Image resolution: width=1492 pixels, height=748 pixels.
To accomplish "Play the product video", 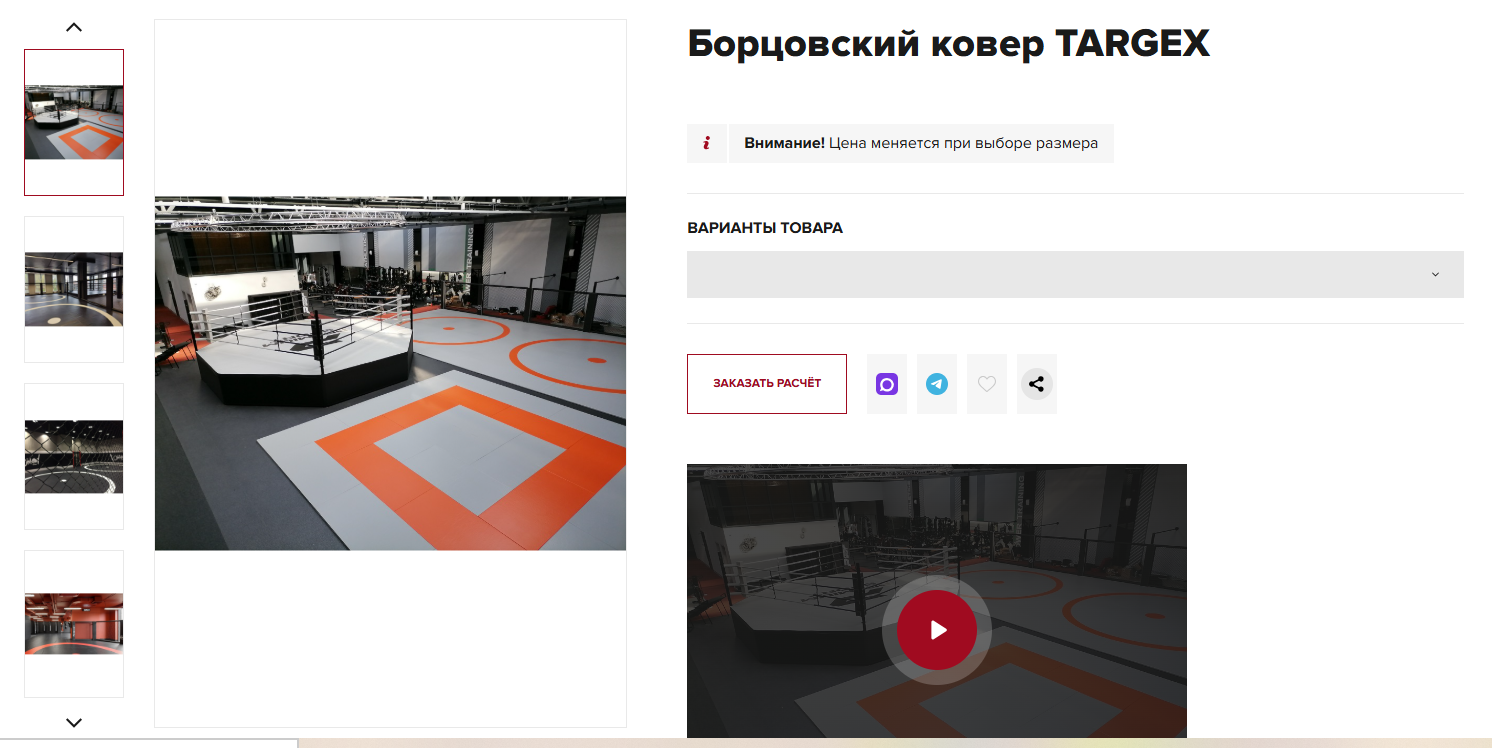I will 937,630.
